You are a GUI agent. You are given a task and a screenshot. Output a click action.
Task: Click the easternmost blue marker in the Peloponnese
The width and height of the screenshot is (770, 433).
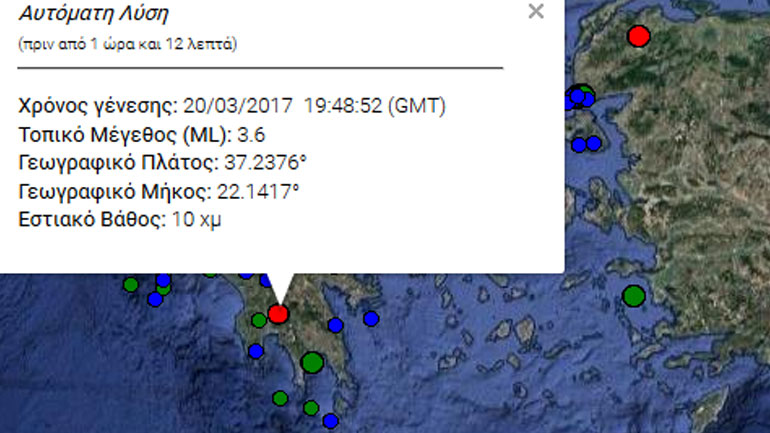click(371, 319)
